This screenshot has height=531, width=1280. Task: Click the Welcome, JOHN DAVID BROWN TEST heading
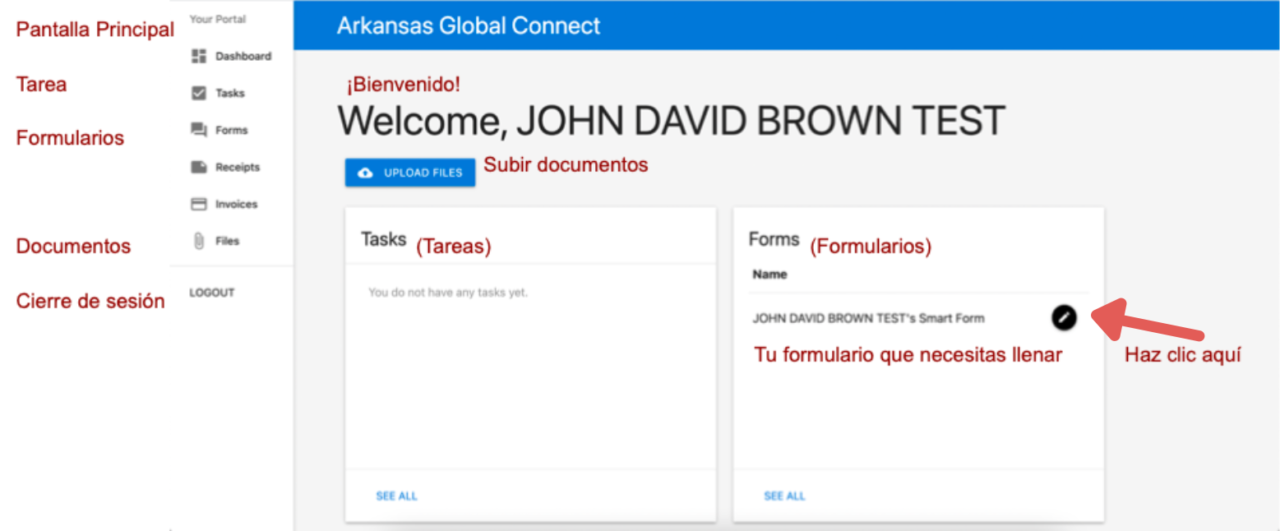point(671,121)
